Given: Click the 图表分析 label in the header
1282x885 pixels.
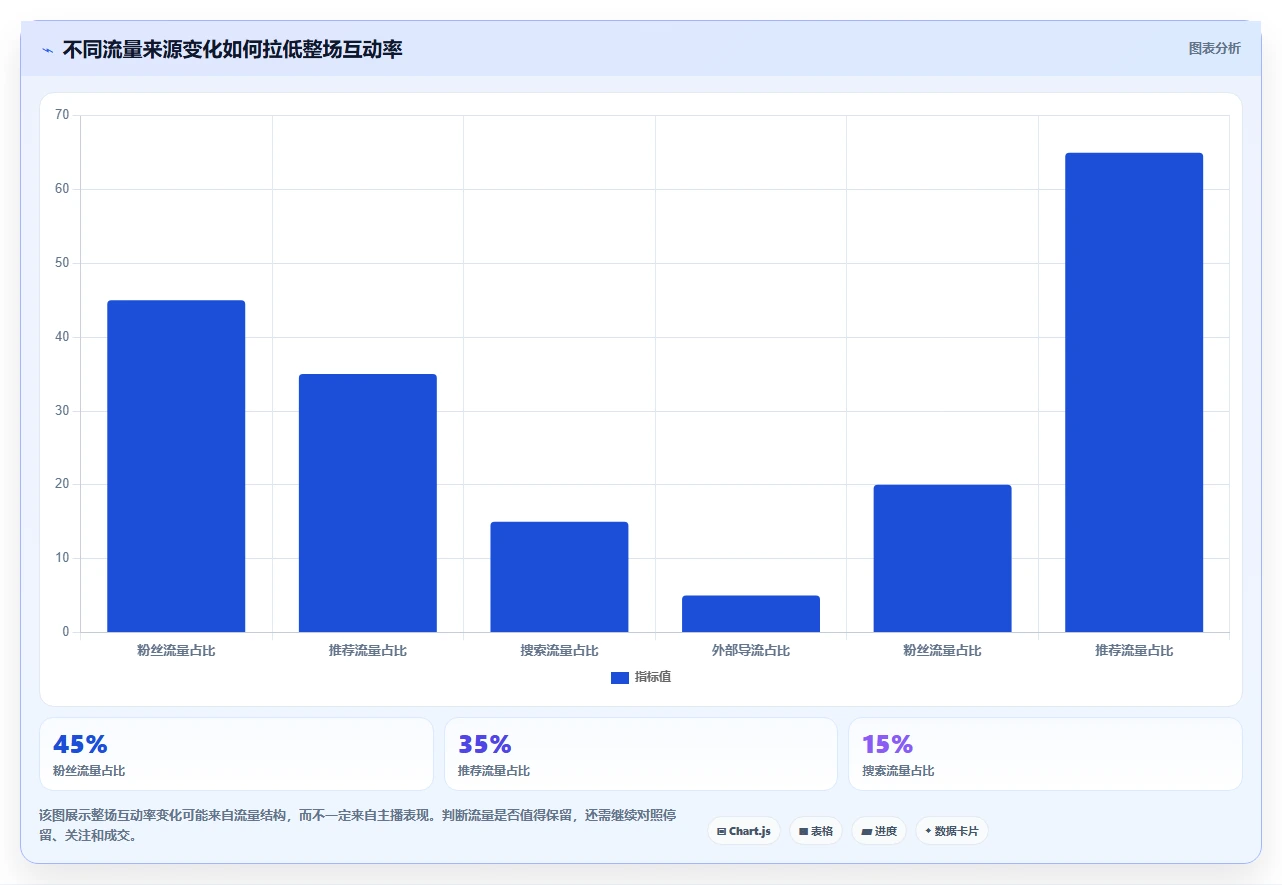Looking at the screenshot, I should [x=1214, y=48].
